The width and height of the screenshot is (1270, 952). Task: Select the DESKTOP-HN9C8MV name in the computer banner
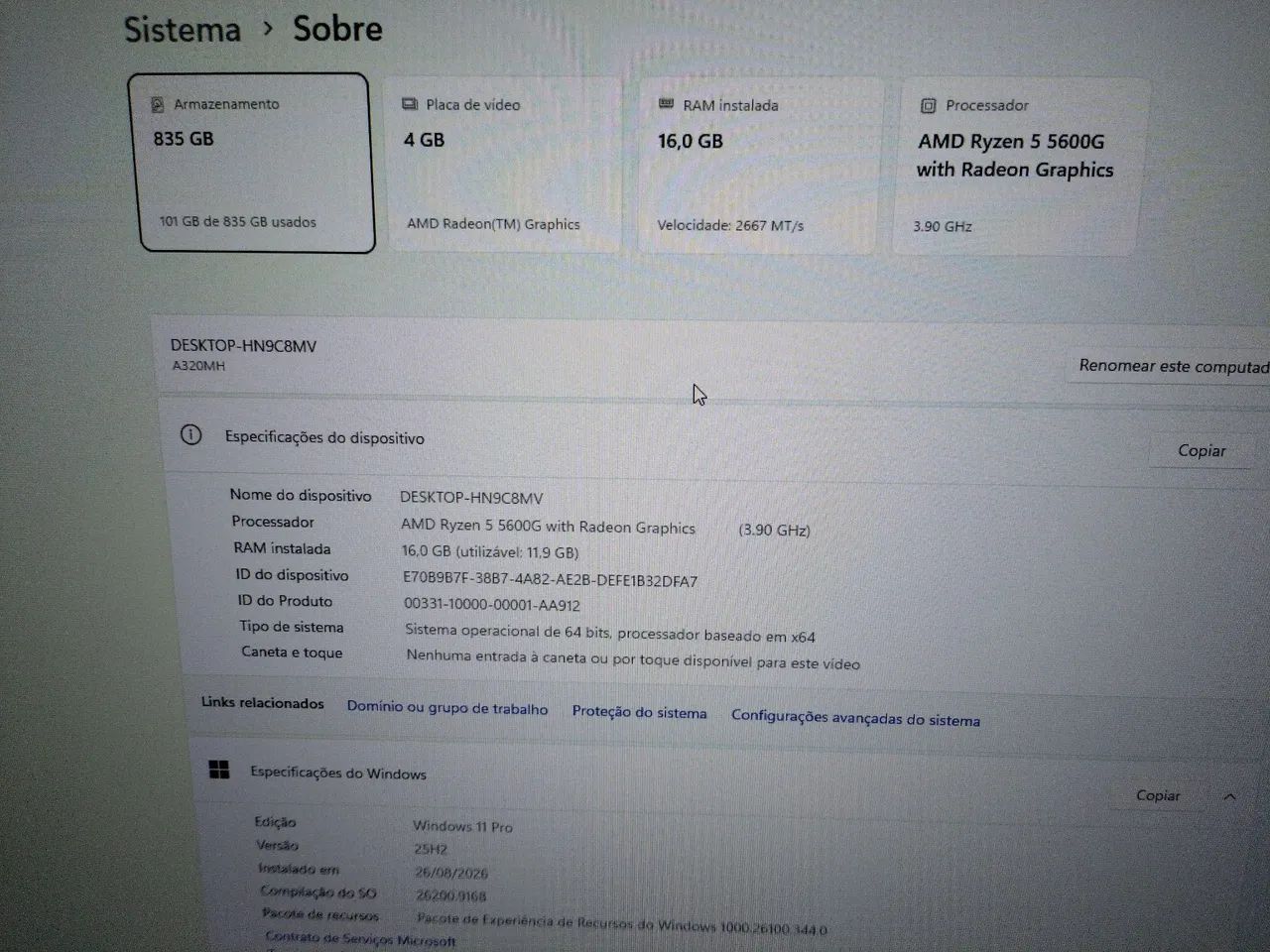coord(243,345)
